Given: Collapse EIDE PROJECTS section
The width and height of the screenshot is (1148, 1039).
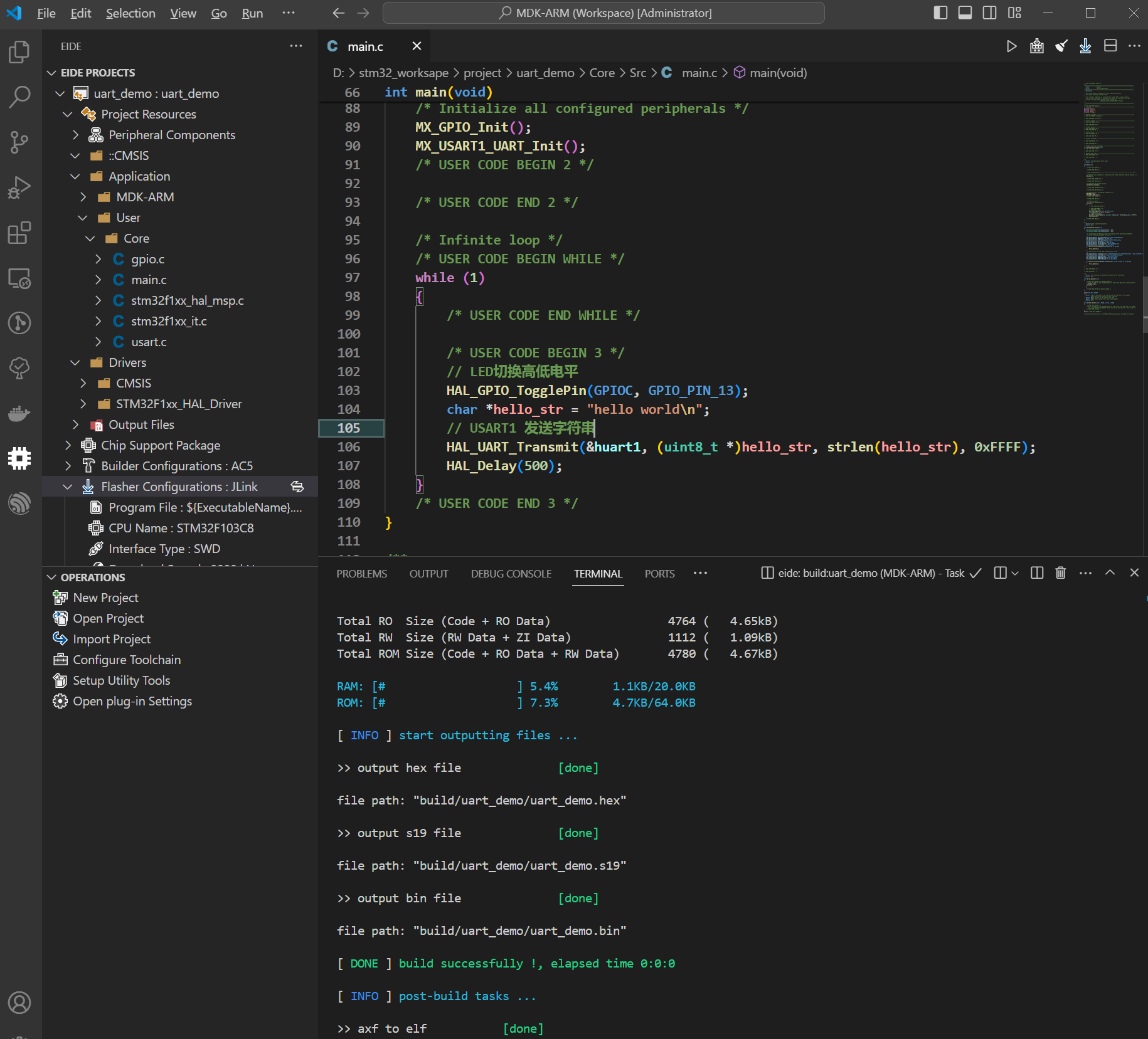Looking at the screenshot, I should coord(51,73).
